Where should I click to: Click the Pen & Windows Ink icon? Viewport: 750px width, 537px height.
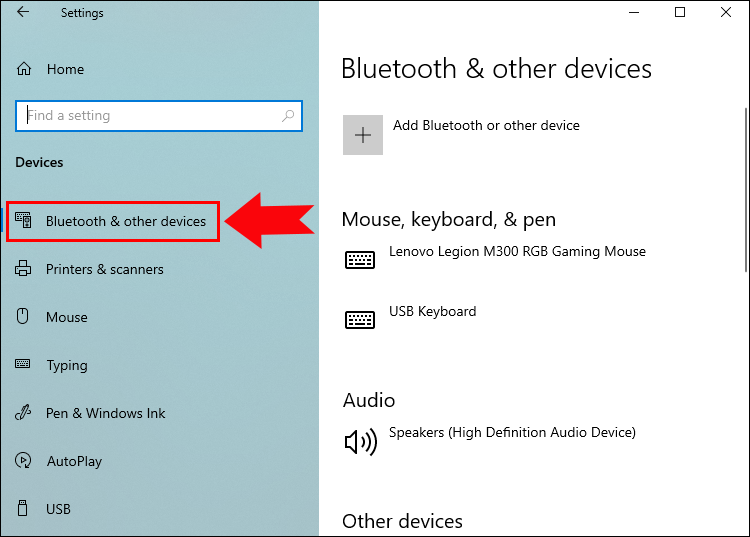24,413
